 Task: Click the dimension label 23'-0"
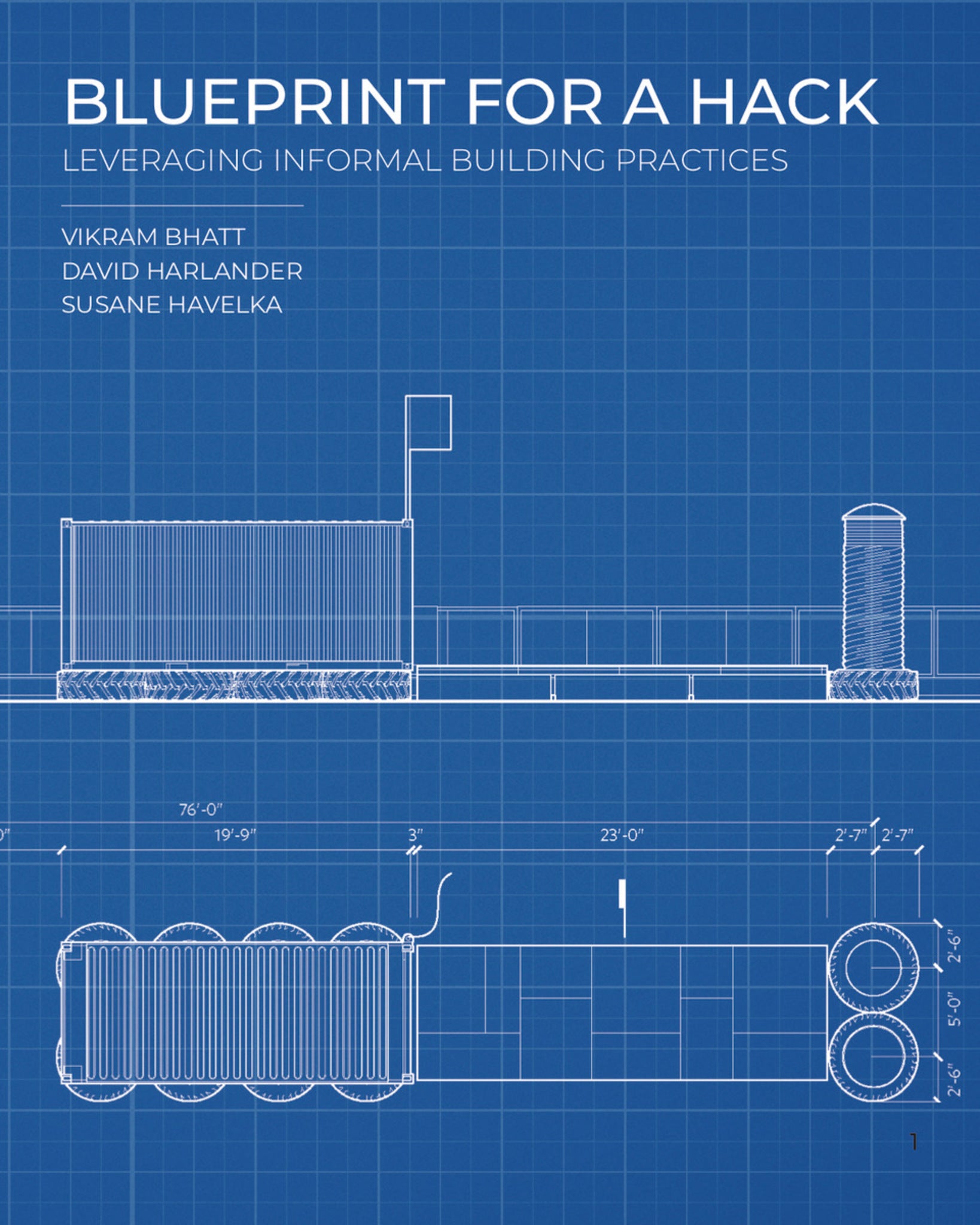622,835
